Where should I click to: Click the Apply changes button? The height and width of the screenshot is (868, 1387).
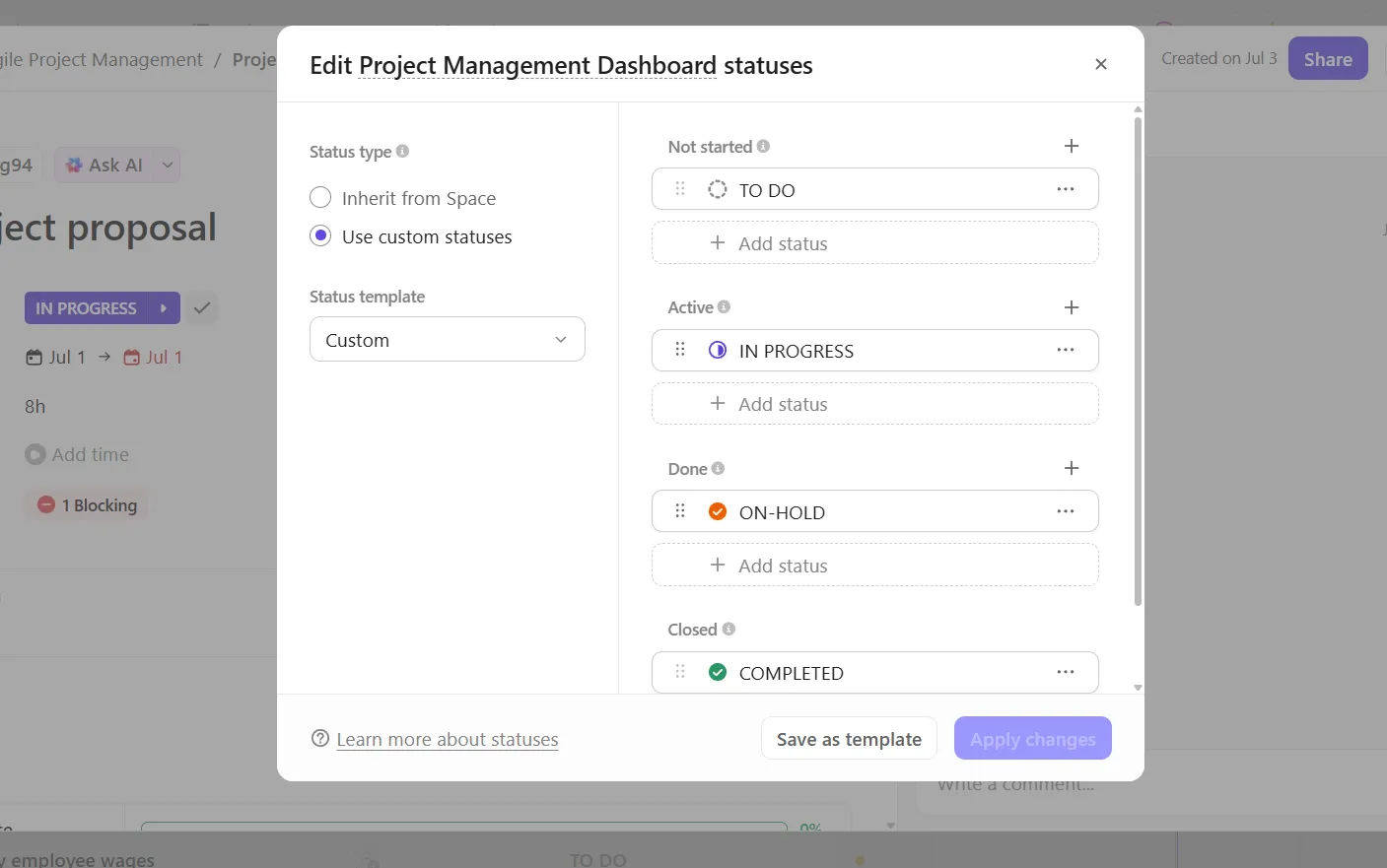[1033, 739]
